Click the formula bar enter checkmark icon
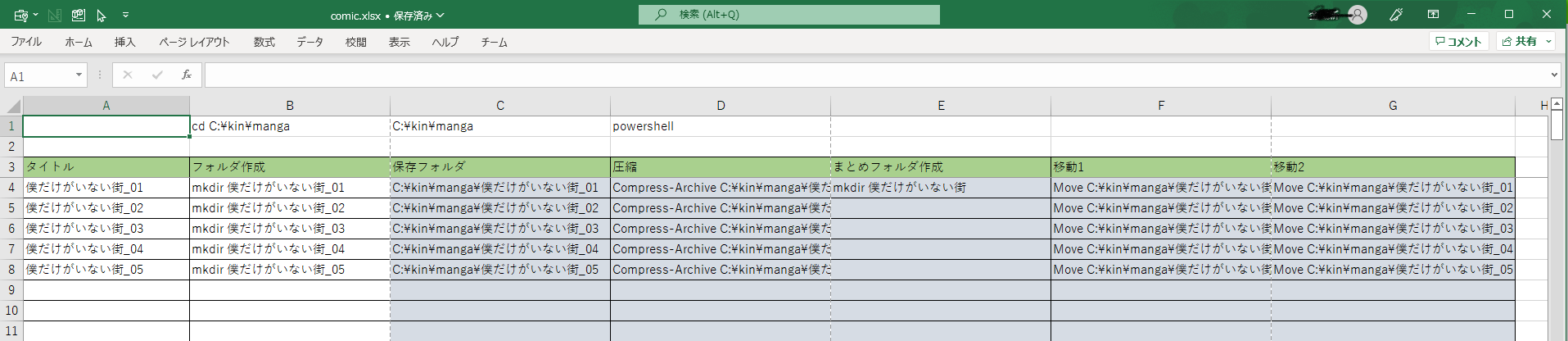This screenshot has height=341, width=1568. 157,75
